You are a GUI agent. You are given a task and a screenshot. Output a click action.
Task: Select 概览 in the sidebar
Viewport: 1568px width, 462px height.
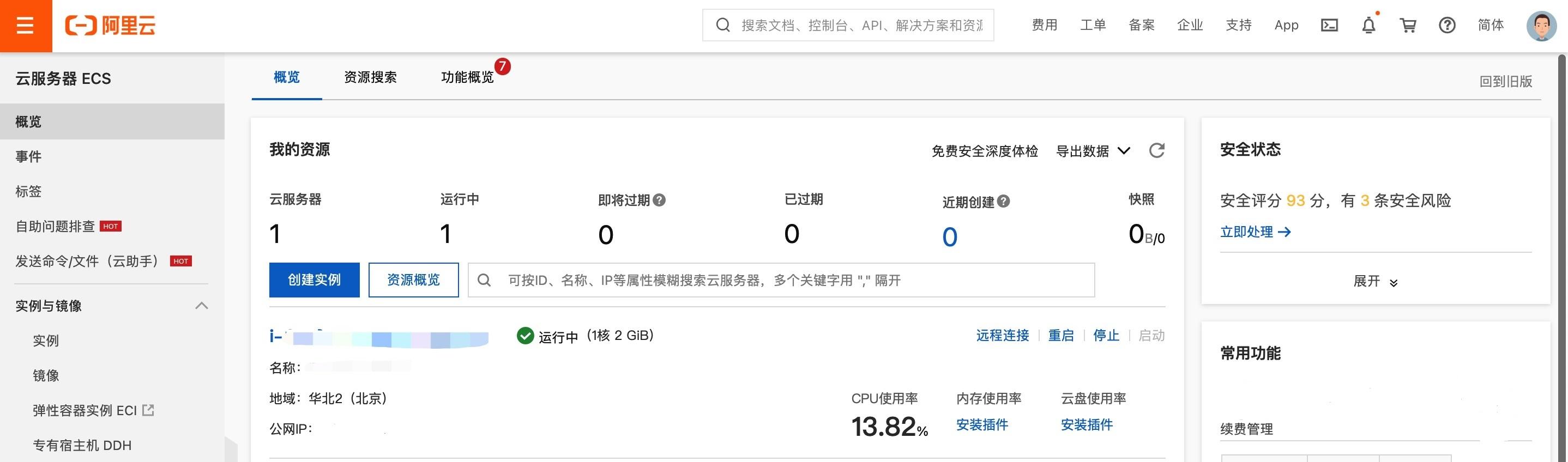(112, 121)
